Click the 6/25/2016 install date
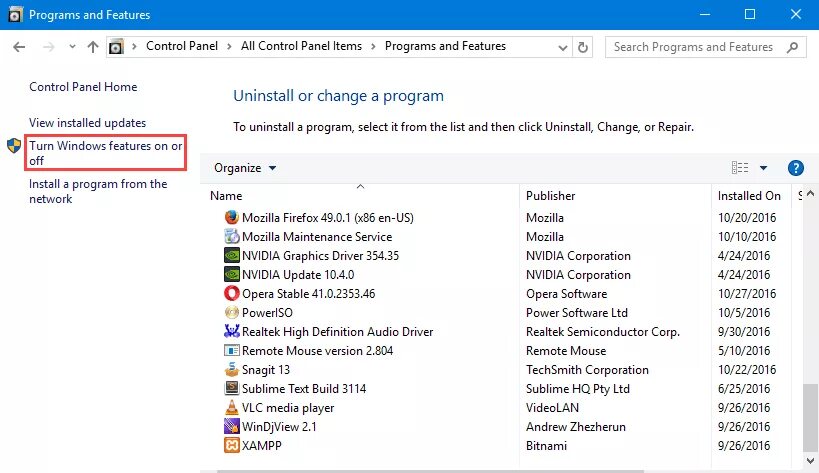Viewport: 819px width, 473px height. (x=744, y=388)
